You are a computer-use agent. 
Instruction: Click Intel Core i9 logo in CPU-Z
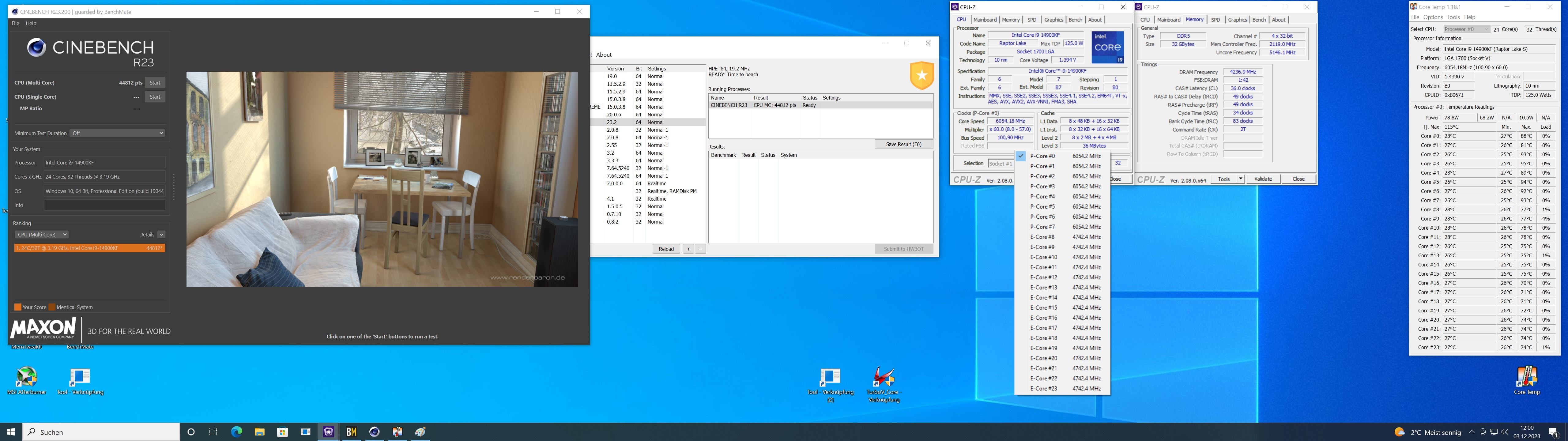coord(1107,47)
